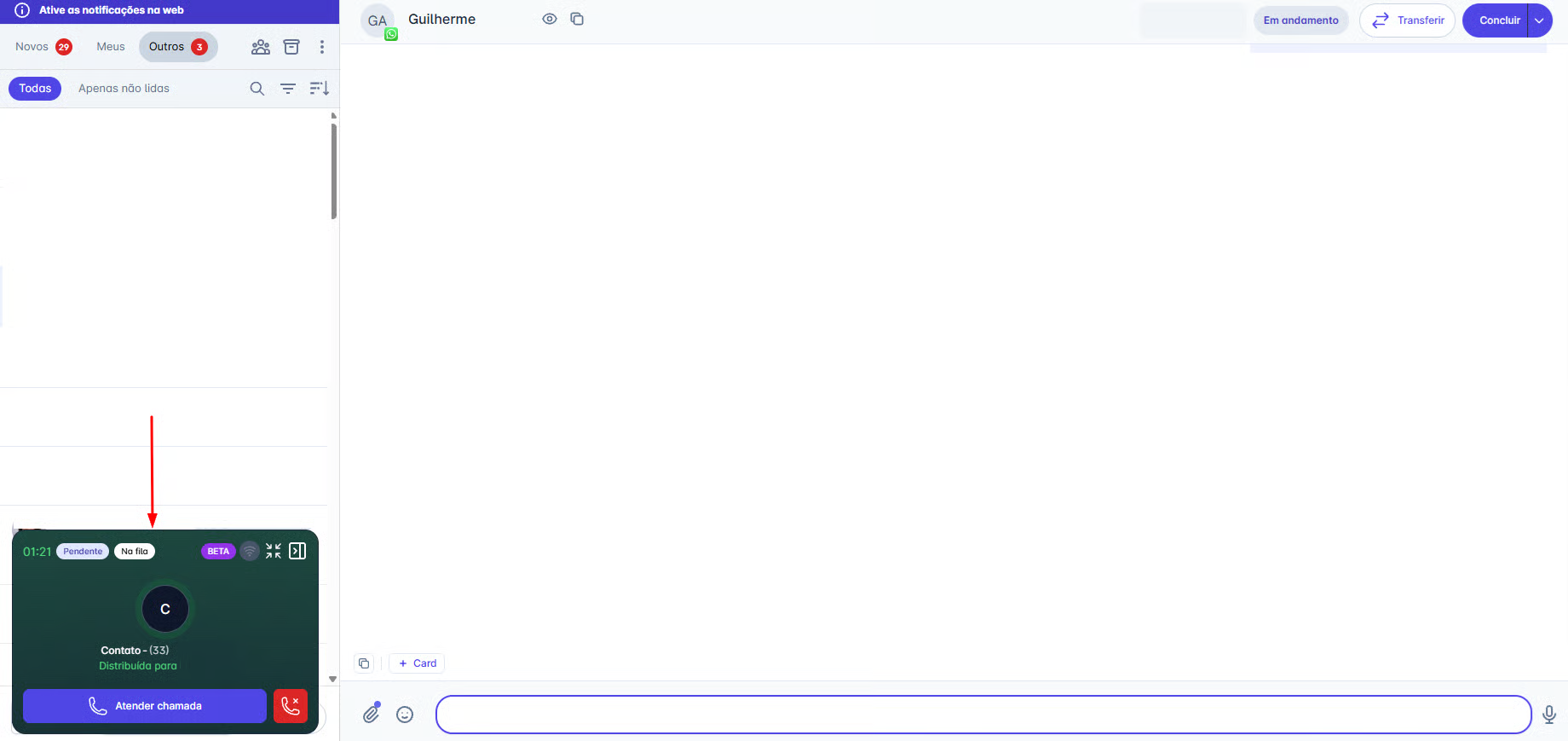Click the Transferir button

tap(1407, 20)
